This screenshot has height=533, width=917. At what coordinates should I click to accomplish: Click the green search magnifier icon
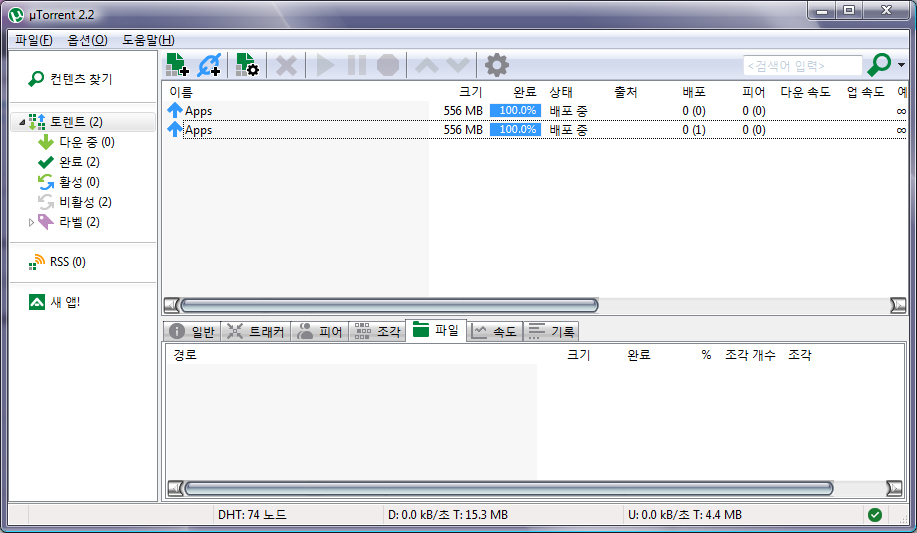coord(879,65)
